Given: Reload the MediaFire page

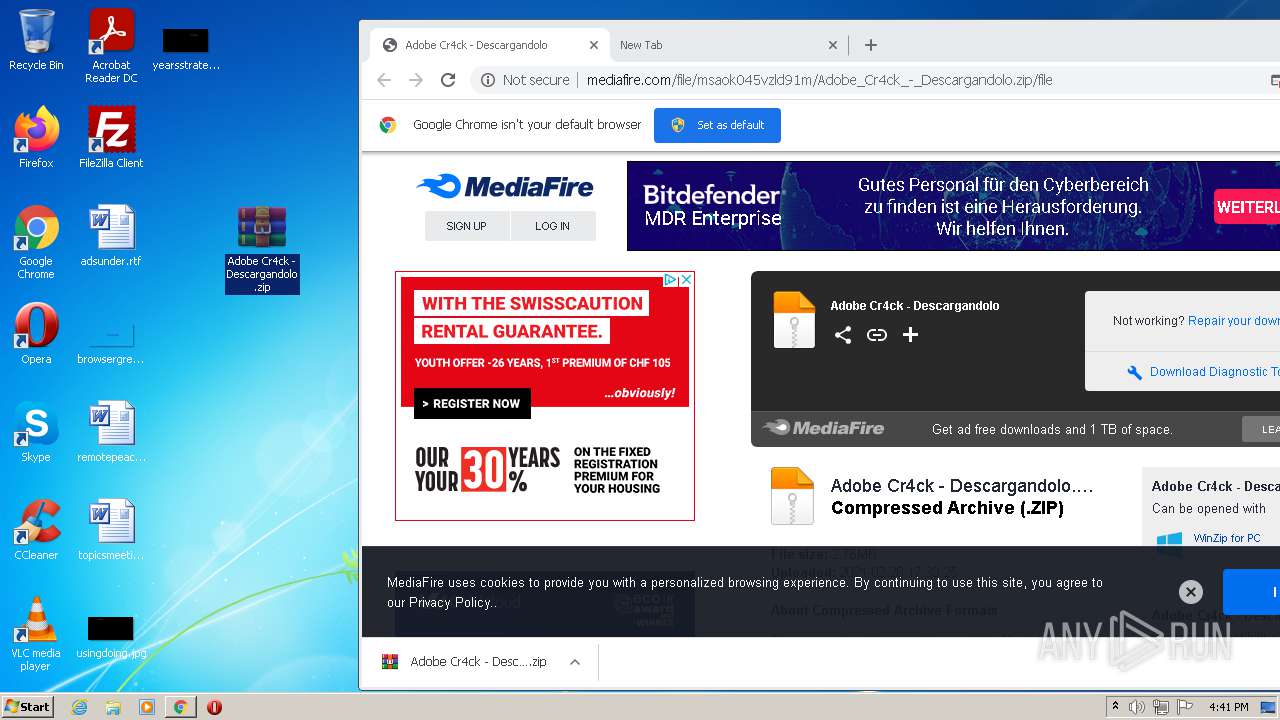Looking at the screenshot, I should tap(448, 80).
